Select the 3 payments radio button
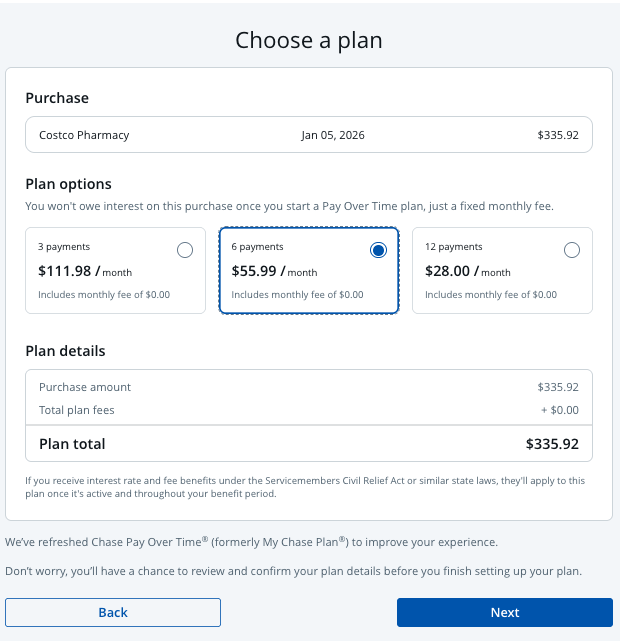Screen dimensions: 620x641 pyautogui.click(x=185, y=251)
